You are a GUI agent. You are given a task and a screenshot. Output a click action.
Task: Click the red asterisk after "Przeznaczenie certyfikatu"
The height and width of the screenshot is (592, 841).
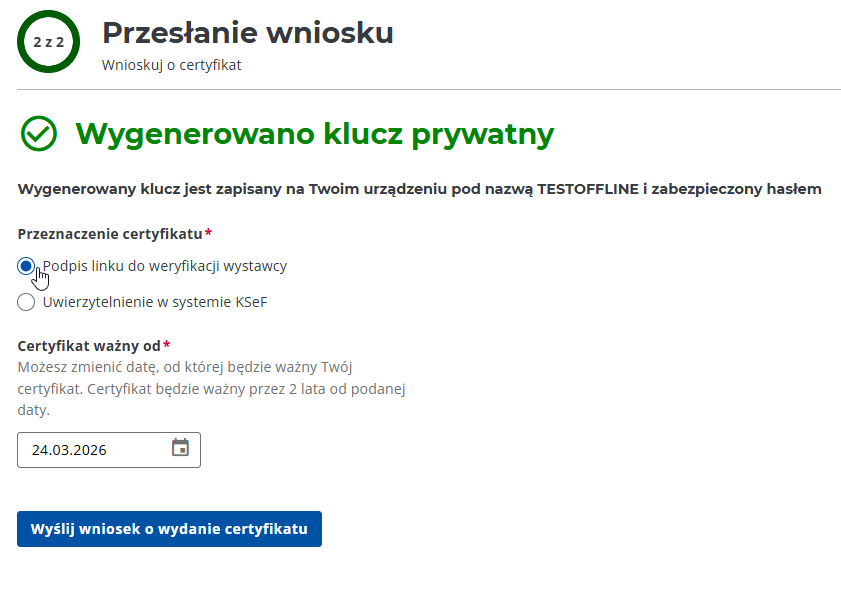pos(208,234)
